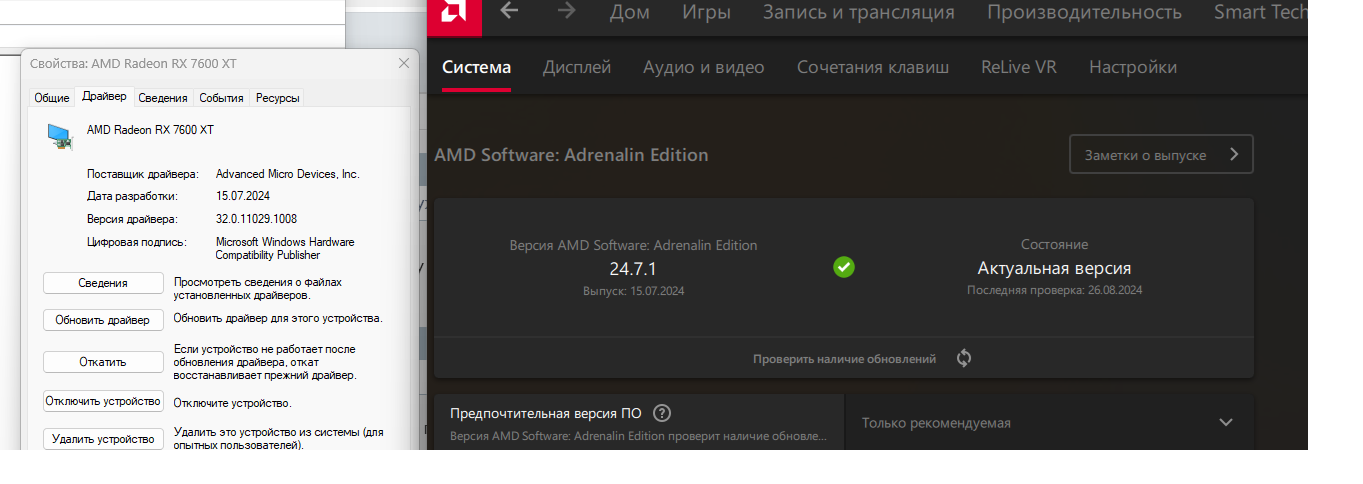The height and width of the screenshot is (484, 1363).
Task: Click the green checkmark status icon
Action: pos(844,267)
